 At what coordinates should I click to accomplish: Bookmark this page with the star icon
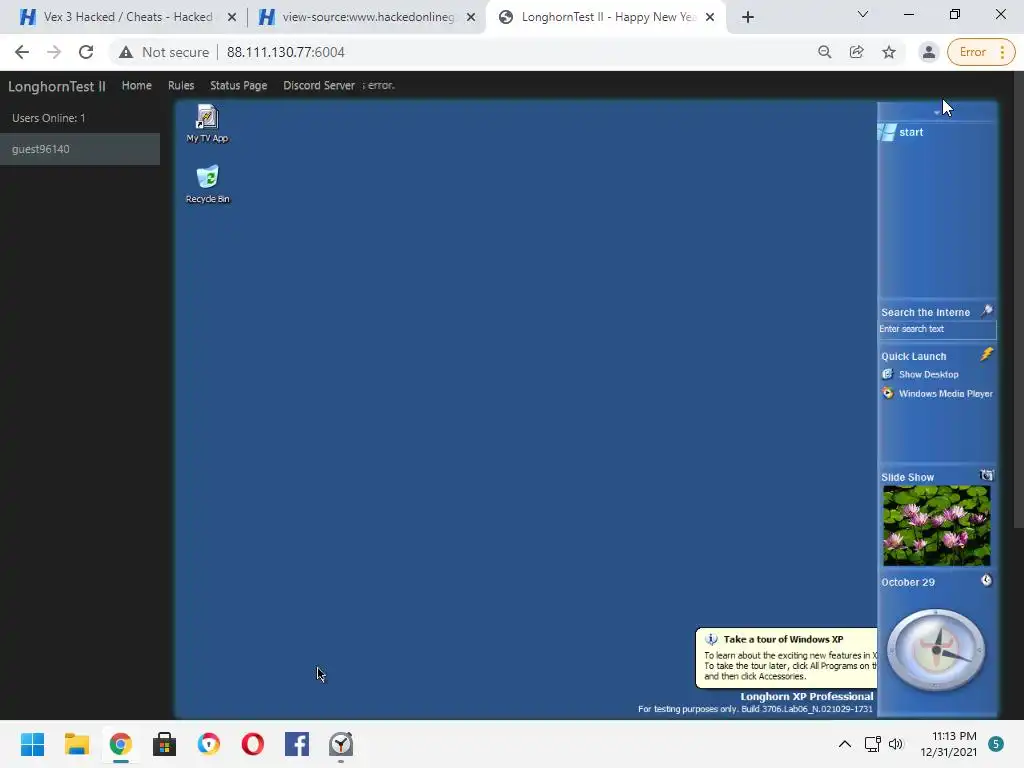[889, 52]
